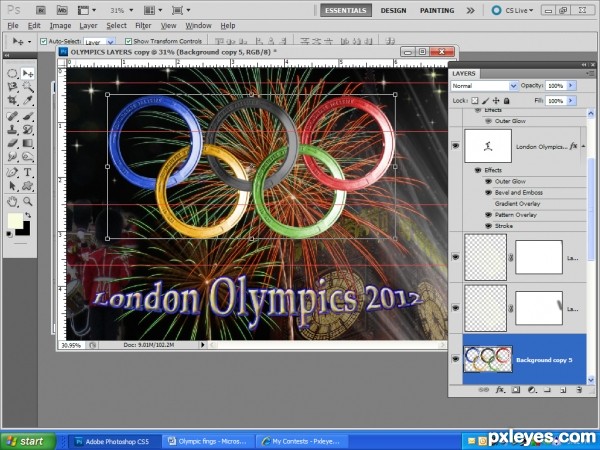
Task: Open the Filter menu
Action: click(143, 26)
